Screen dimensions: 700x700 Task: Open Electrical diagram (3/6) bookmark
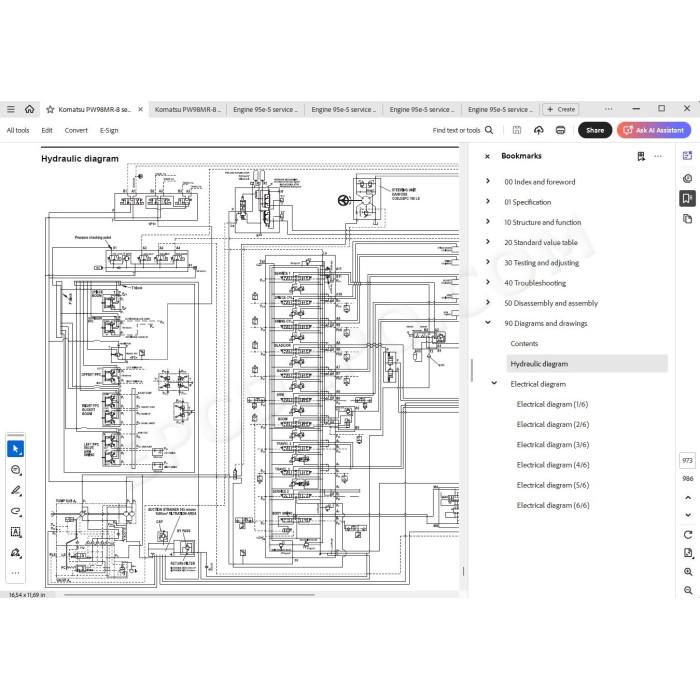point(553,445)
